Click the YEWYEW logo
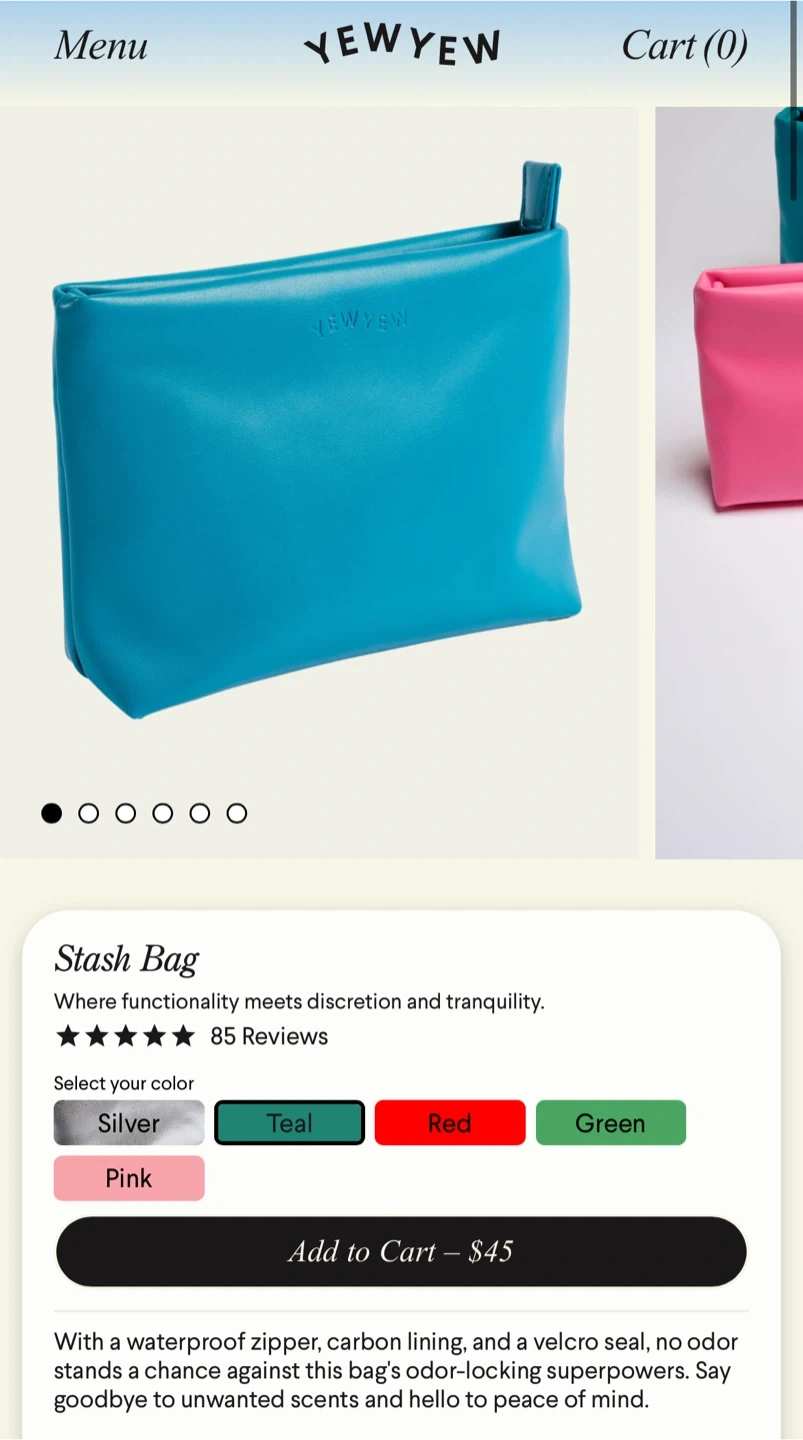Viewport: 803px width, 1440px height. pyautogui.click(x=402, y=46)
